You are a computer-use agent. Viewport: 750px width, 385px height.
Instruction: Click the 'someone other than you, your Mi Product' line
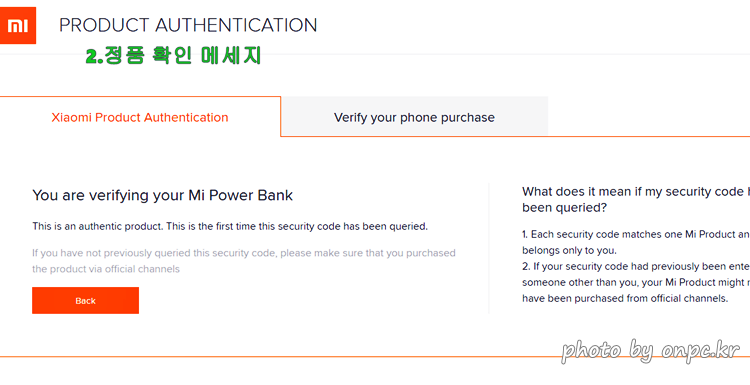(x=636, y=282)
